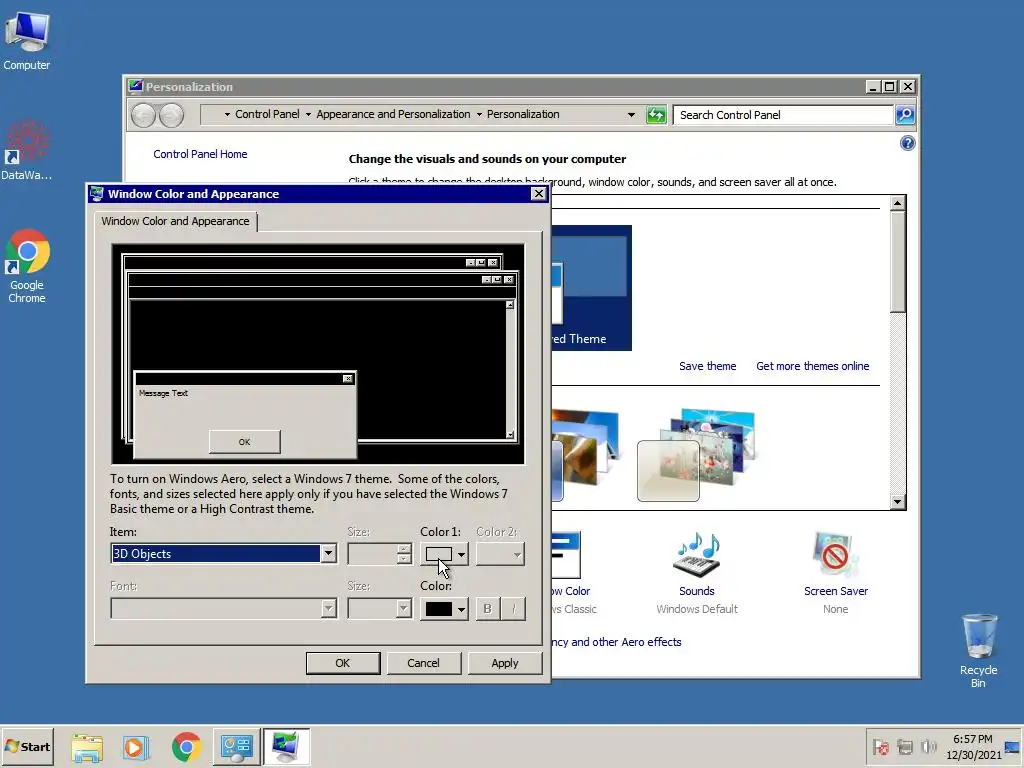Click the Apply button
The height and width of the screenshot is (768, 1024).
(x=505, y=663)
